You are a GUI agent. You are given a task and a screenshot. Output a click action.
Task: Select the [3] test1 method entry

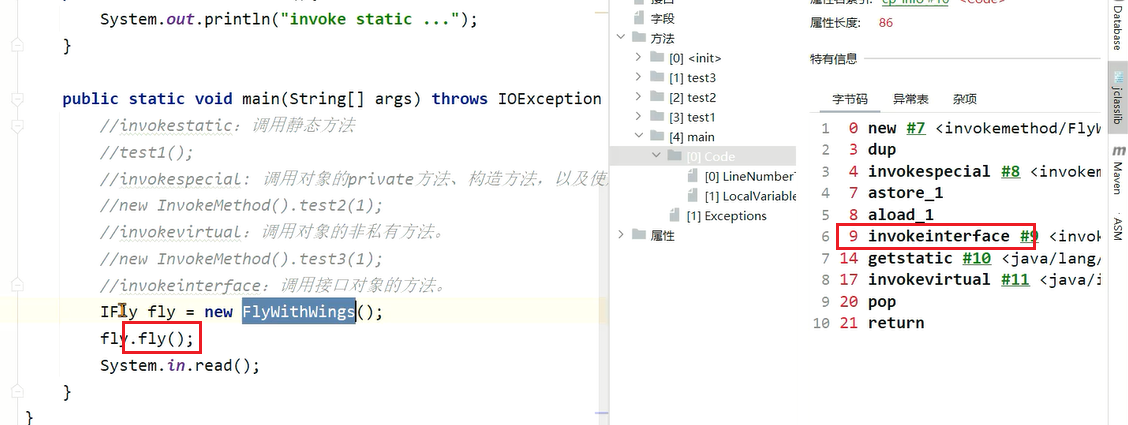(692, 117)
